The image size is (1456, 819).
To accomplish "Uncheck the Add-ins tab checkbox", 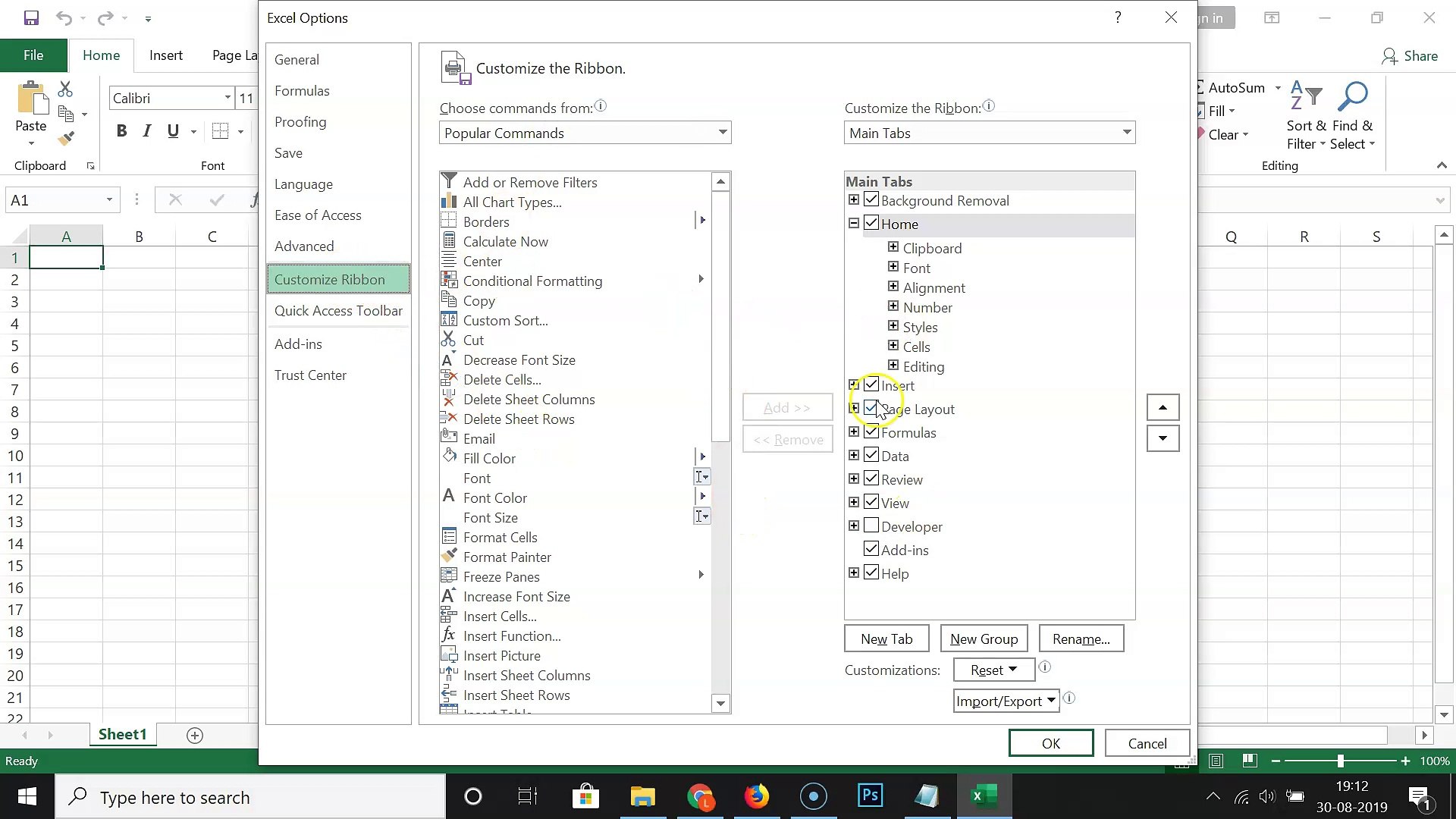I will 871,550.
